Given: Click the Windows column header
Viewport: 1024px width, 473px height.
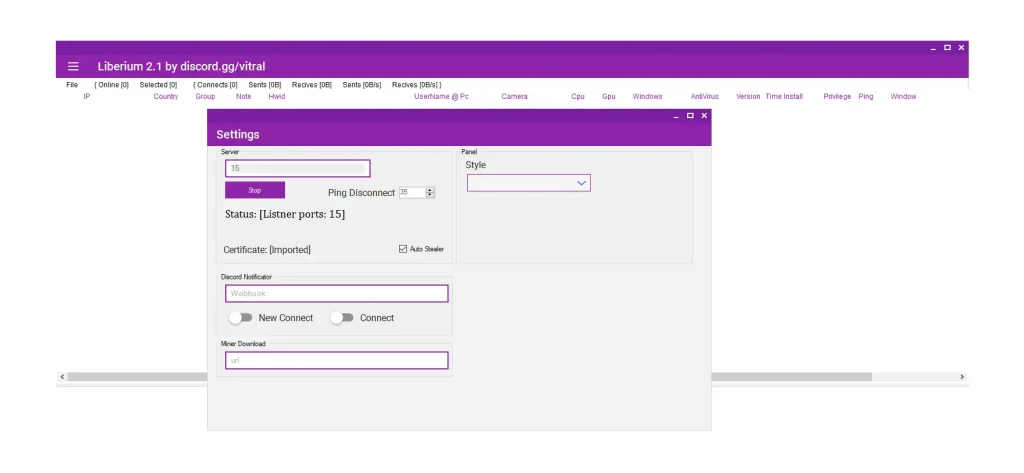Looking at the screenshot, I should pos(647,97).
